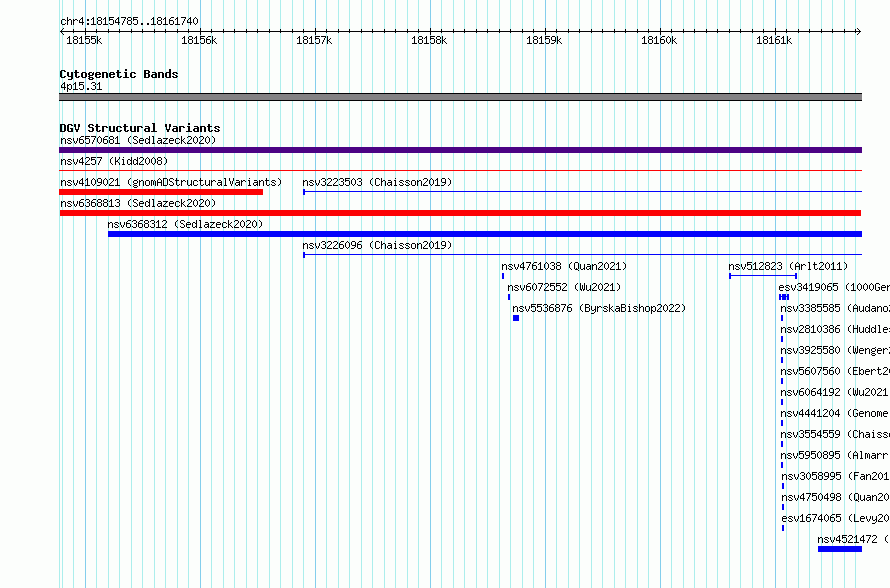The height and width of the screenshot is (588, 890).
Task: Click the thick blue nsv6368312 variant bar
Action: [485, 234]
